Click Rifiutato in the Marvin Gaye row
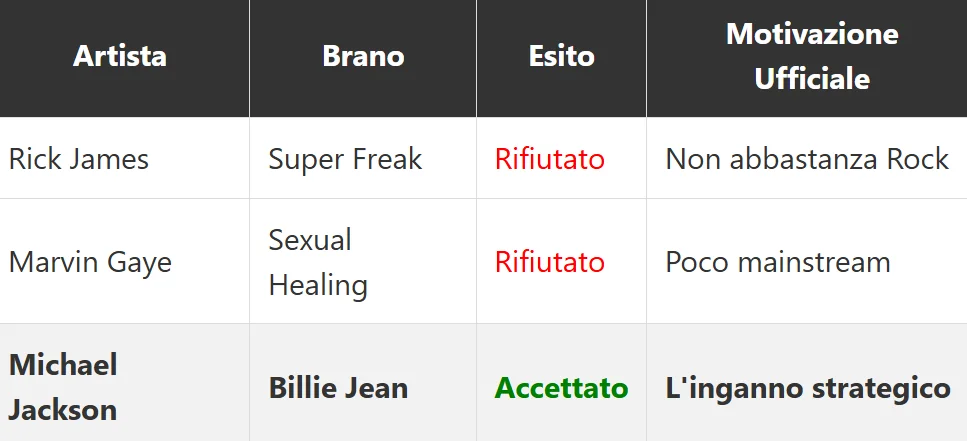The width and height of the screenshot is (967, 441). click(x=549, y=262)
